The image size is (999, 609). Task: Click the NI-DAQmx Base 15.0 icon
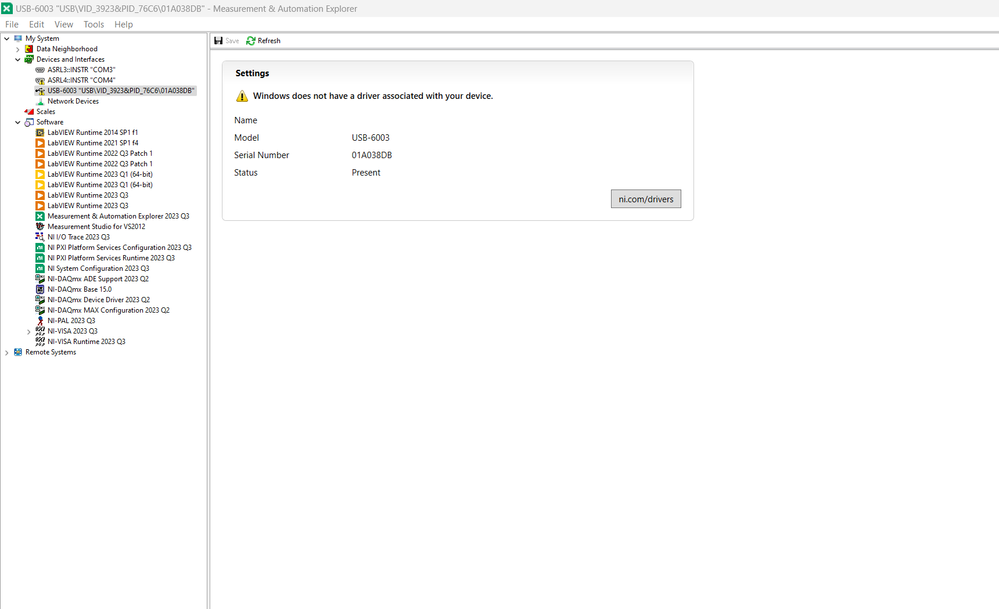(x=40, y=289)
